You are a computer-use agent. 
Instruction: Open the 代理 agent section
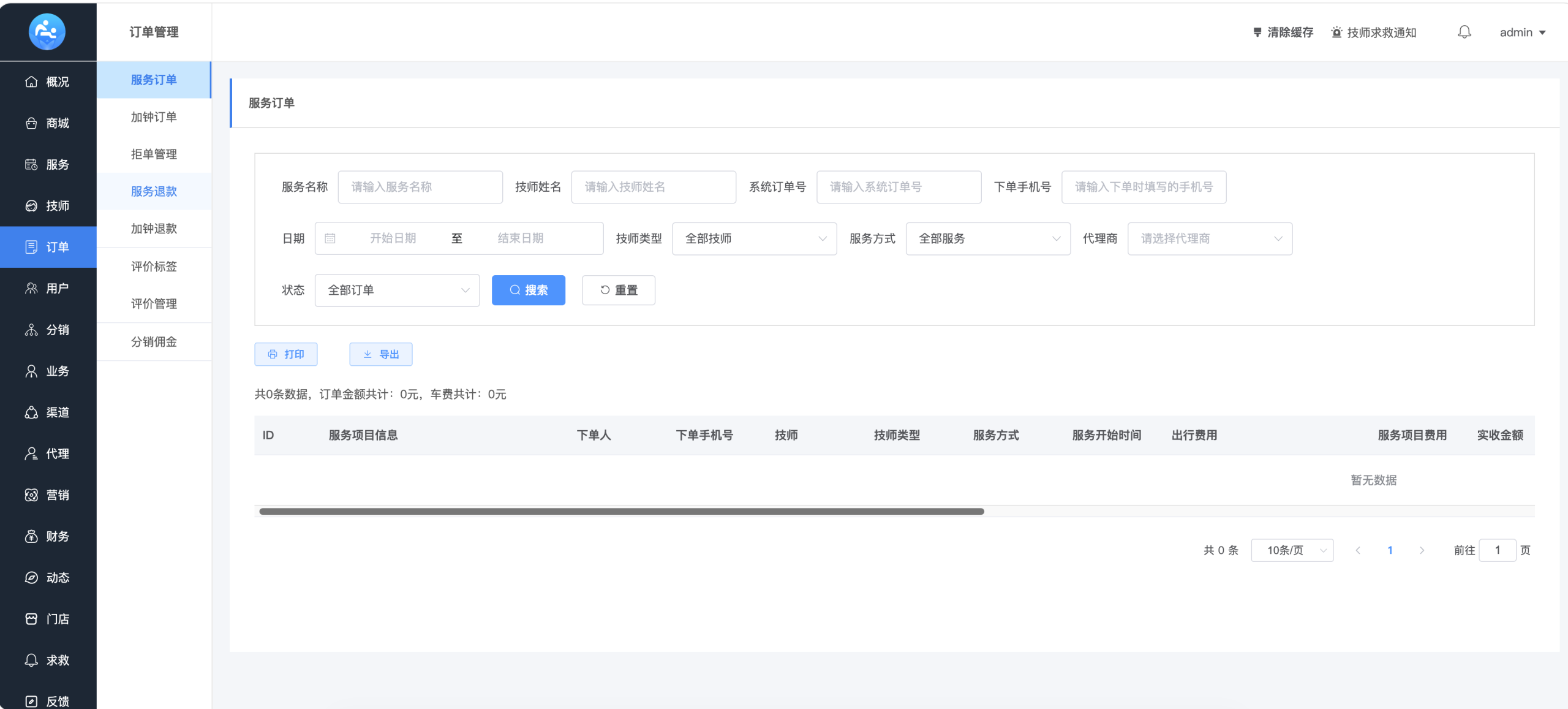click(48, 453)
